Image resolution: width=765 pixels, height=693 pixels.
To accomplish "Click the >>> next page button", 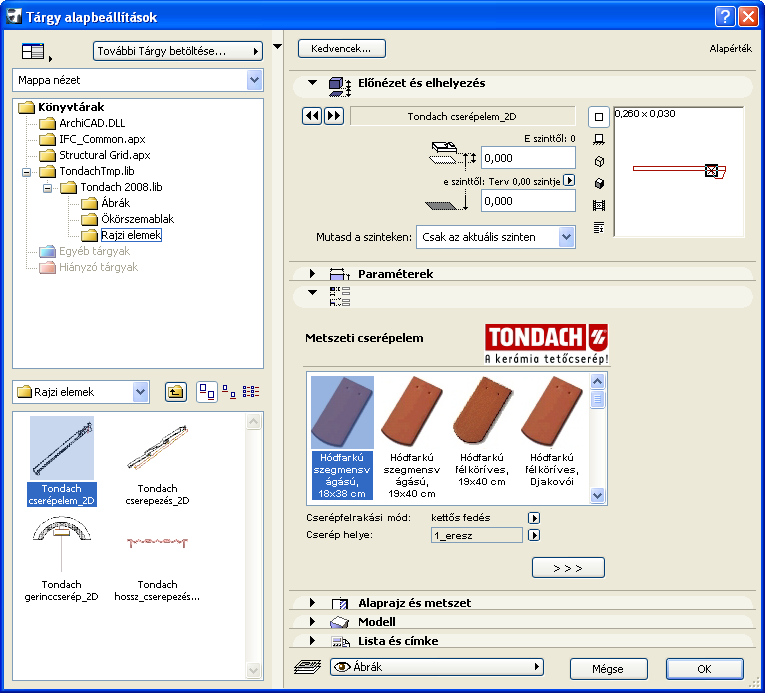I will point(568,568).
